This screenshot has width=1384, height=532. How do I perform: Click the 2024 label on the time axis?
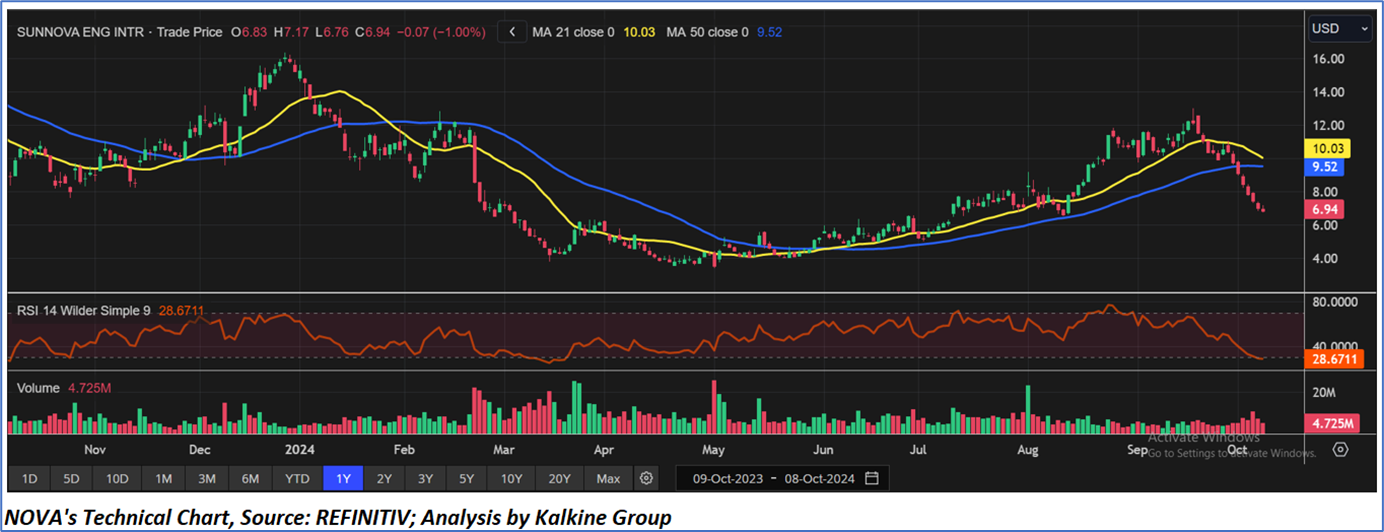300,450
